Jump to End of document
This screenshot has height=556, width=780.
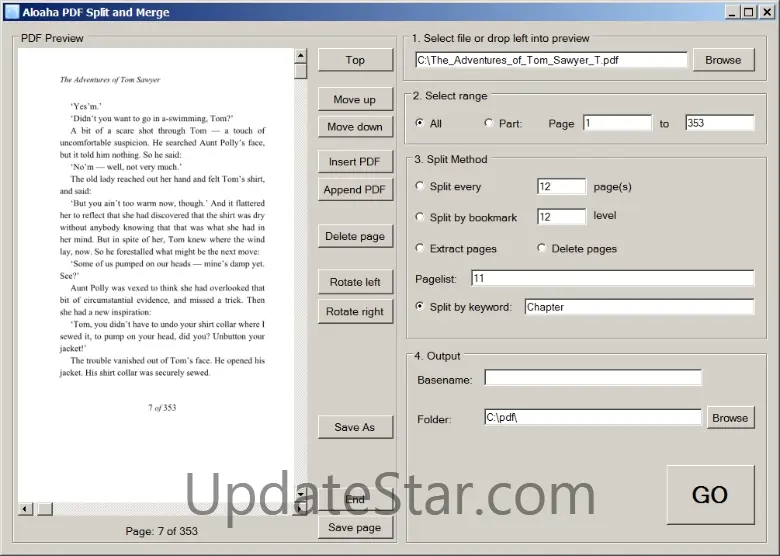click(x=355, y=499)
